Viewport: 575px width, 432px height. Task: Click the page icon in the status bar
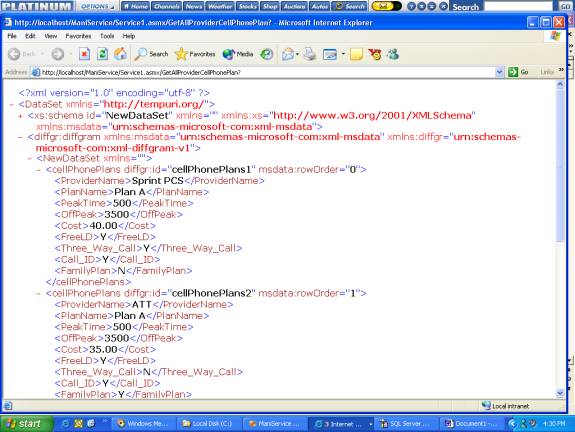click(8, 406)
